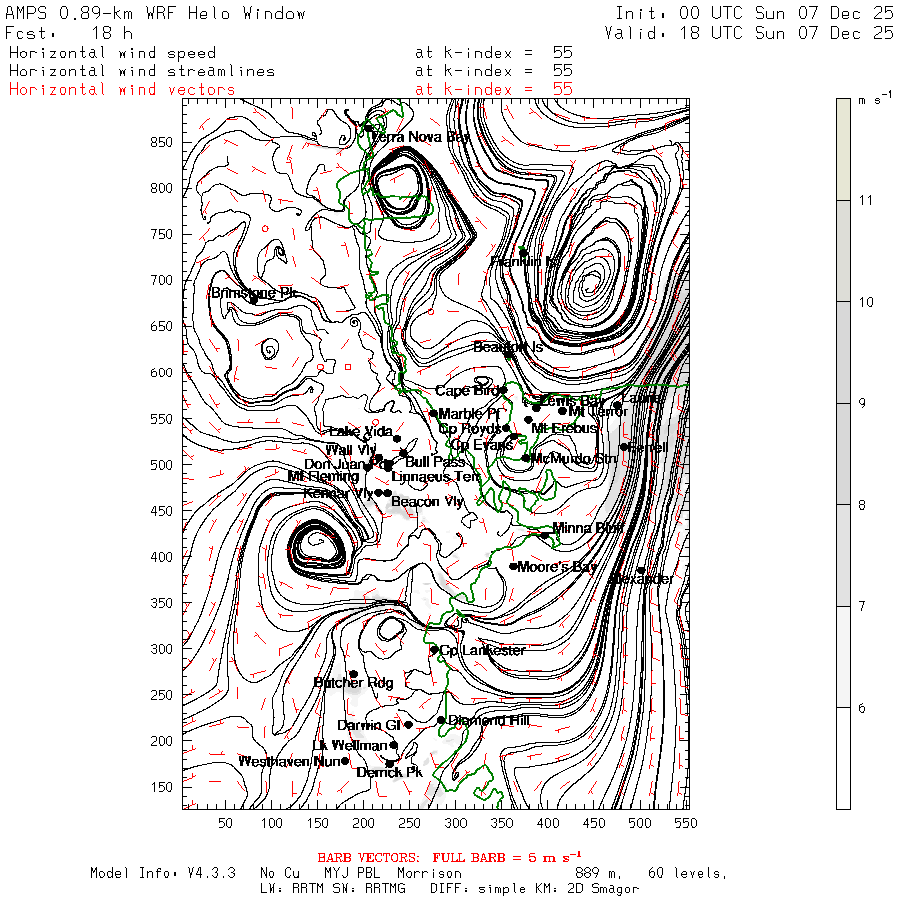Click the 'Mt Erebus' label
Screen dimensions: 900x900
tap(564, 428)
